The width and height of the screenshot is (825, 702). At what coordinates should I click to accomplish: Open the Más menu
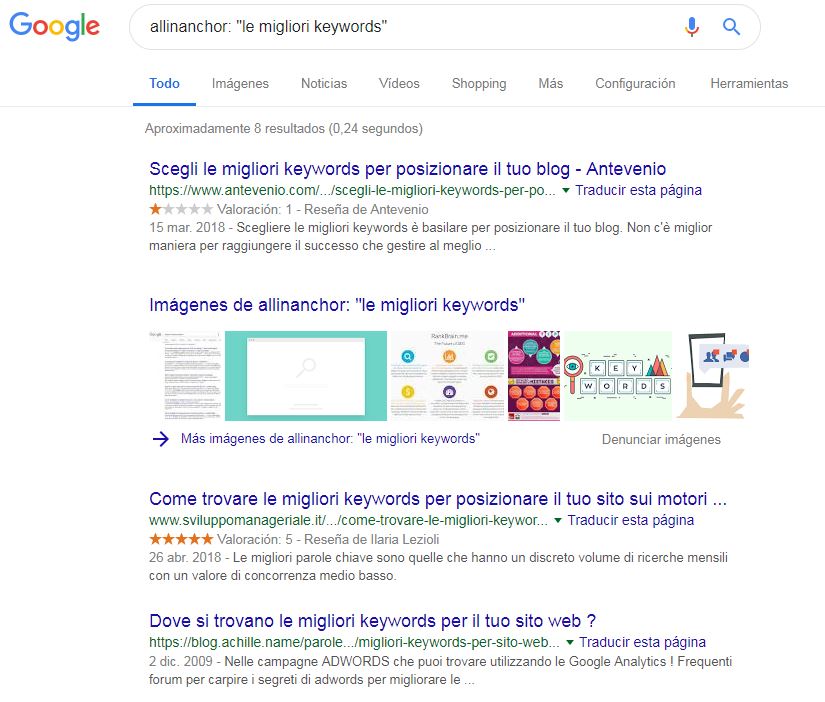pyautogui.click(x=550, y=84)
